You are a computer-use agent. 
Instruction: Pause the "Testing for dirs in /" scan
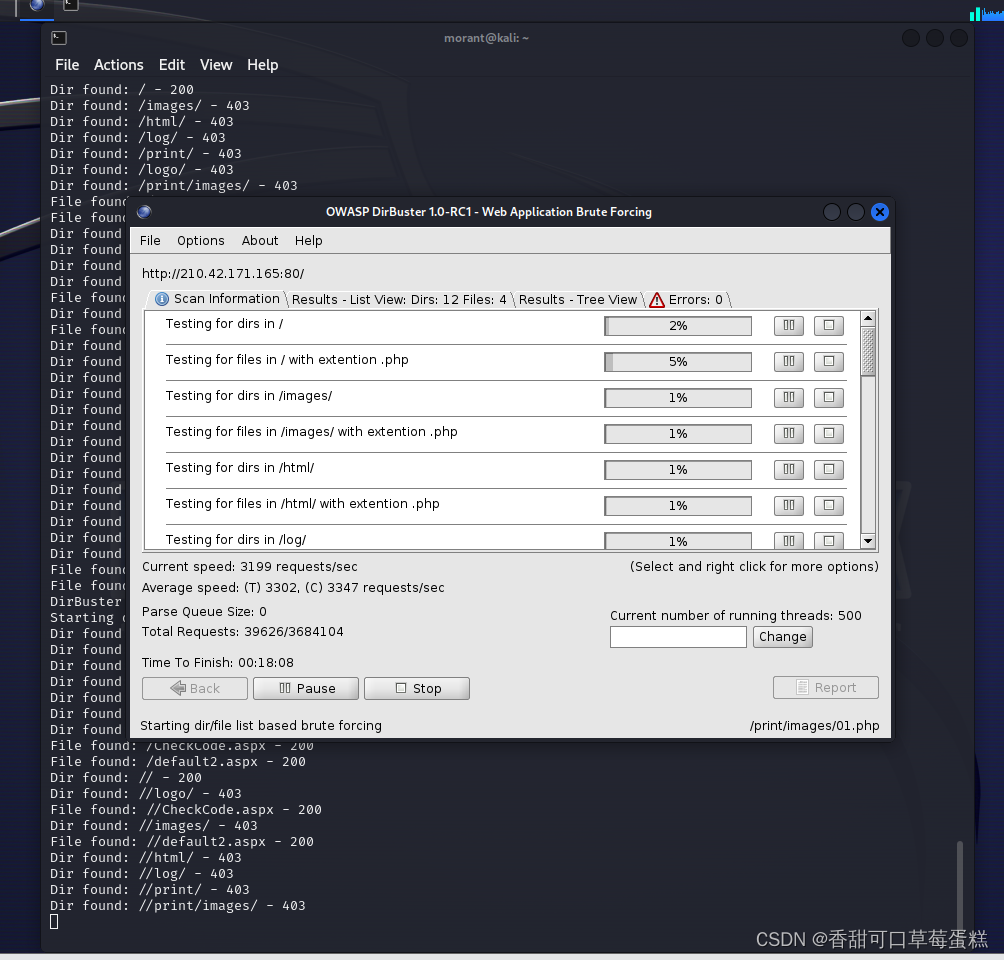[x=788, y=325]
